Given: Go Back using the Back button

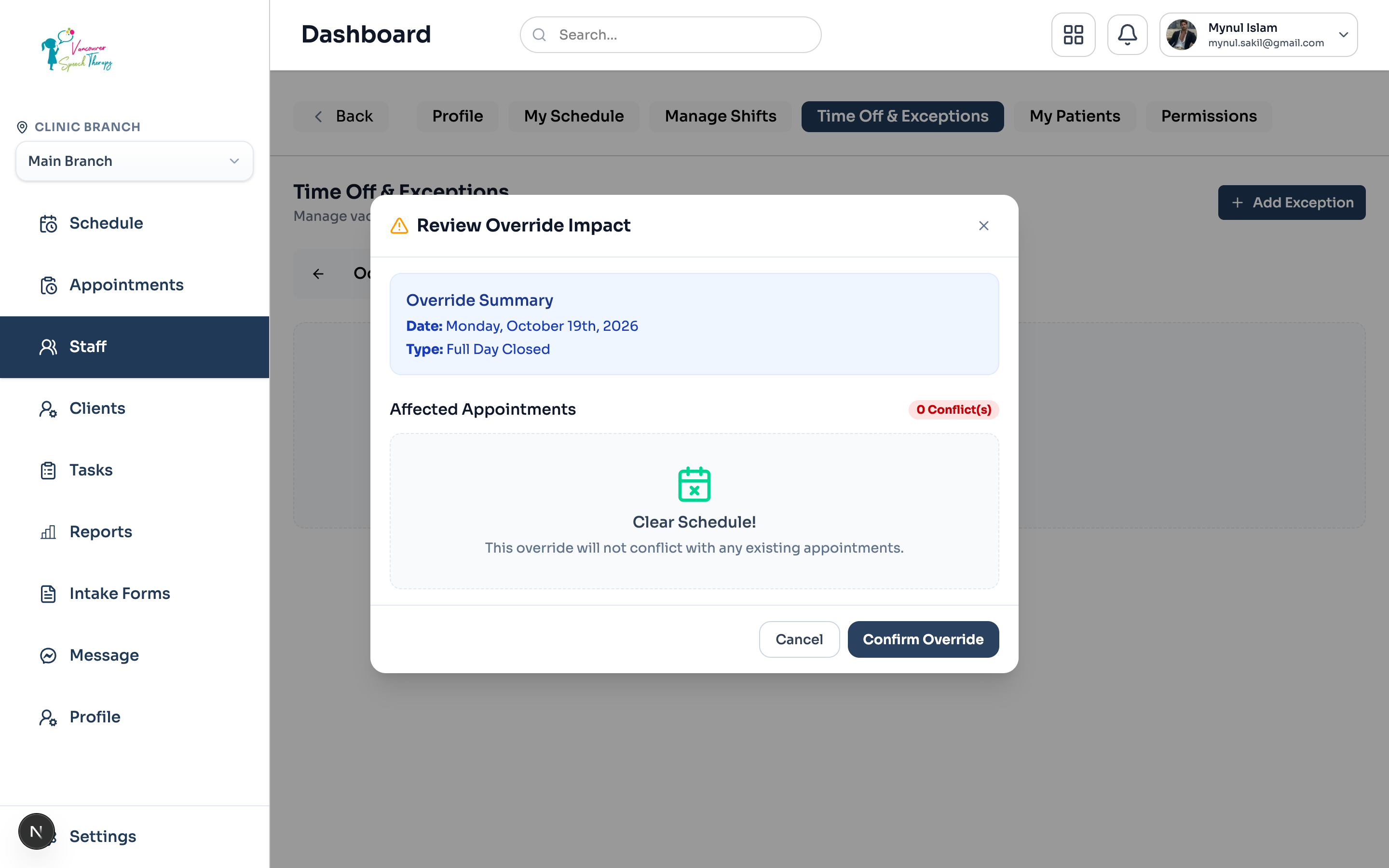Looking at the screenshot, I should pos(341,117).
